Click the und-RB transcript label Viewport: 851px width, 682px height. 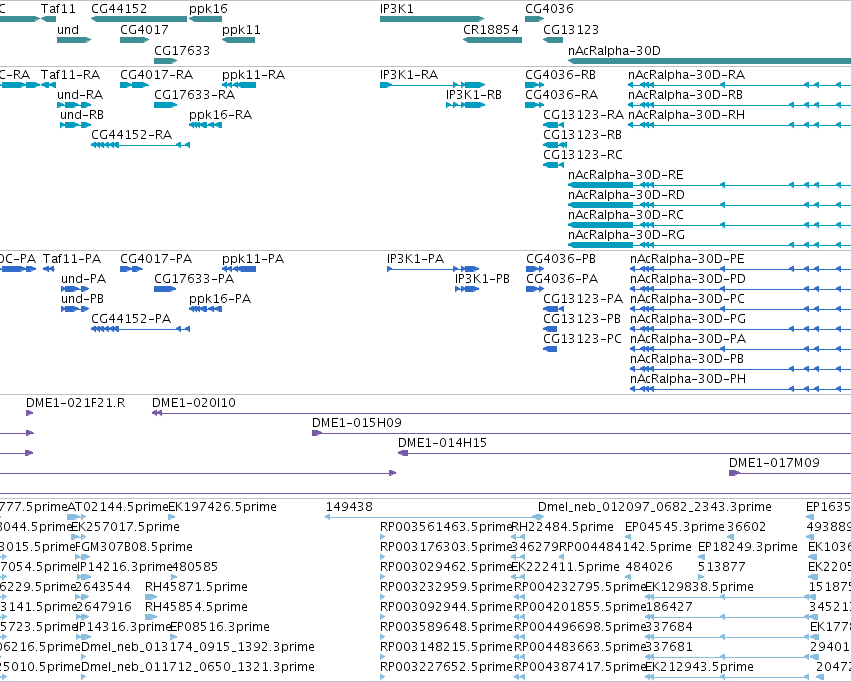tap(82, 115)
